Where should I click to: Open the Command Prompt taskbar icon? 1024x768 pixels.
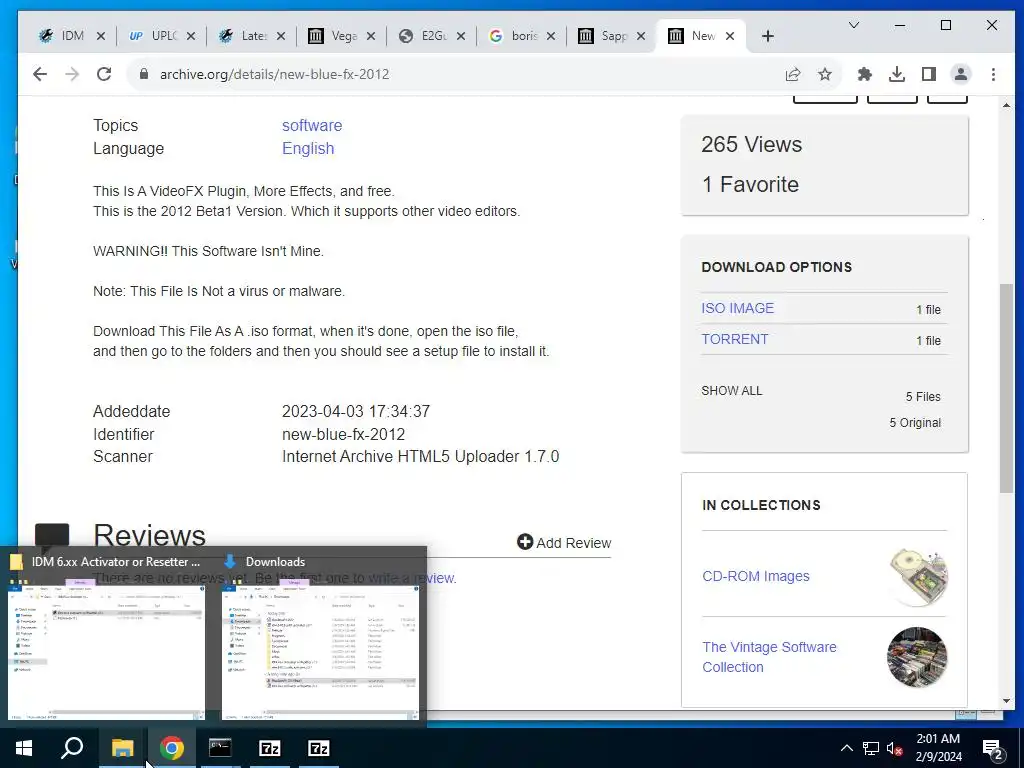220,748
